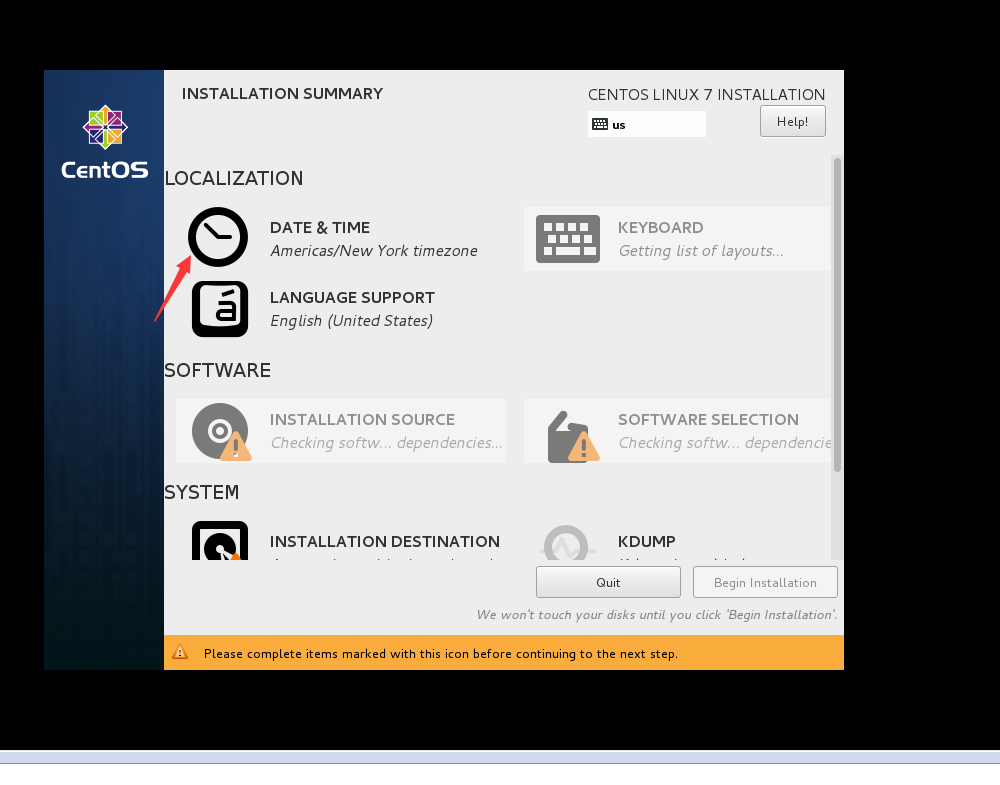1000x785 pixels.
Task: Click the vertical scrollbar of the summary
Action: (837, 315)
